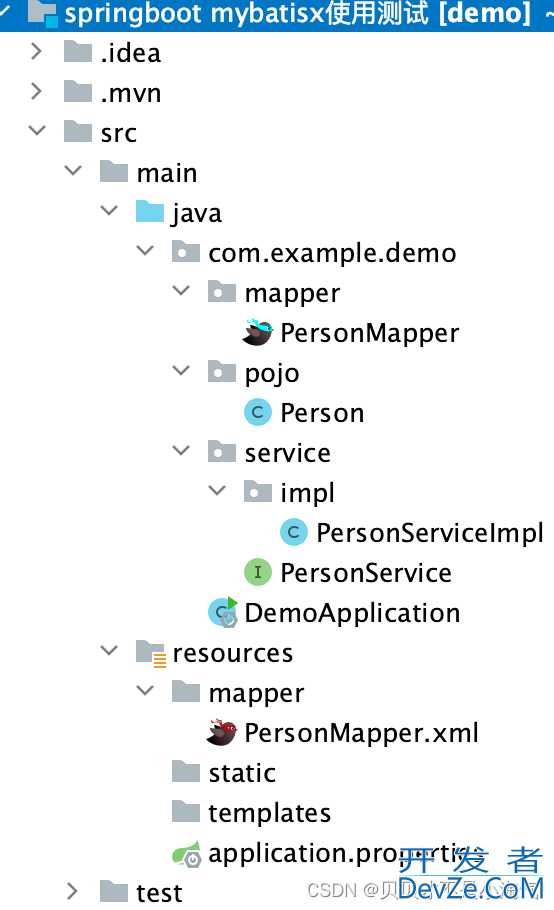Select the static folder
The width and height of the screenshot is (554, 910).
coord(224,773)
